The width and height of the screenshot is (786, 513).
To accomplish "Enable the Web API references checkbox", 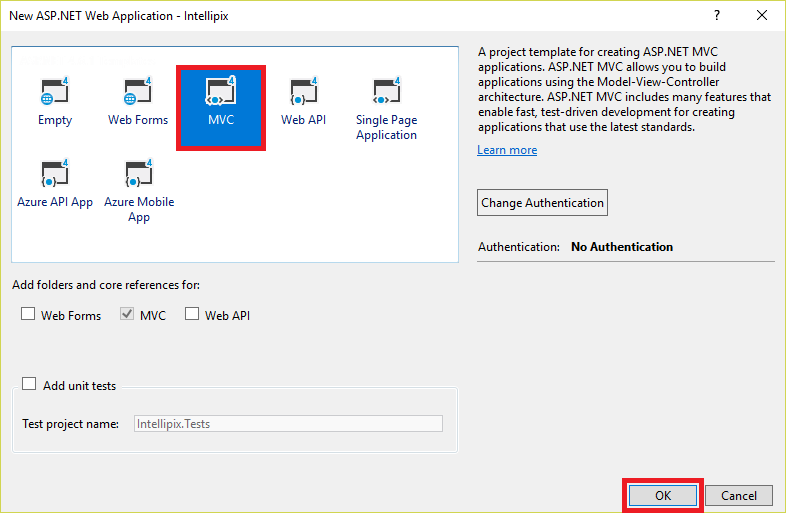I will pos(192,314).
